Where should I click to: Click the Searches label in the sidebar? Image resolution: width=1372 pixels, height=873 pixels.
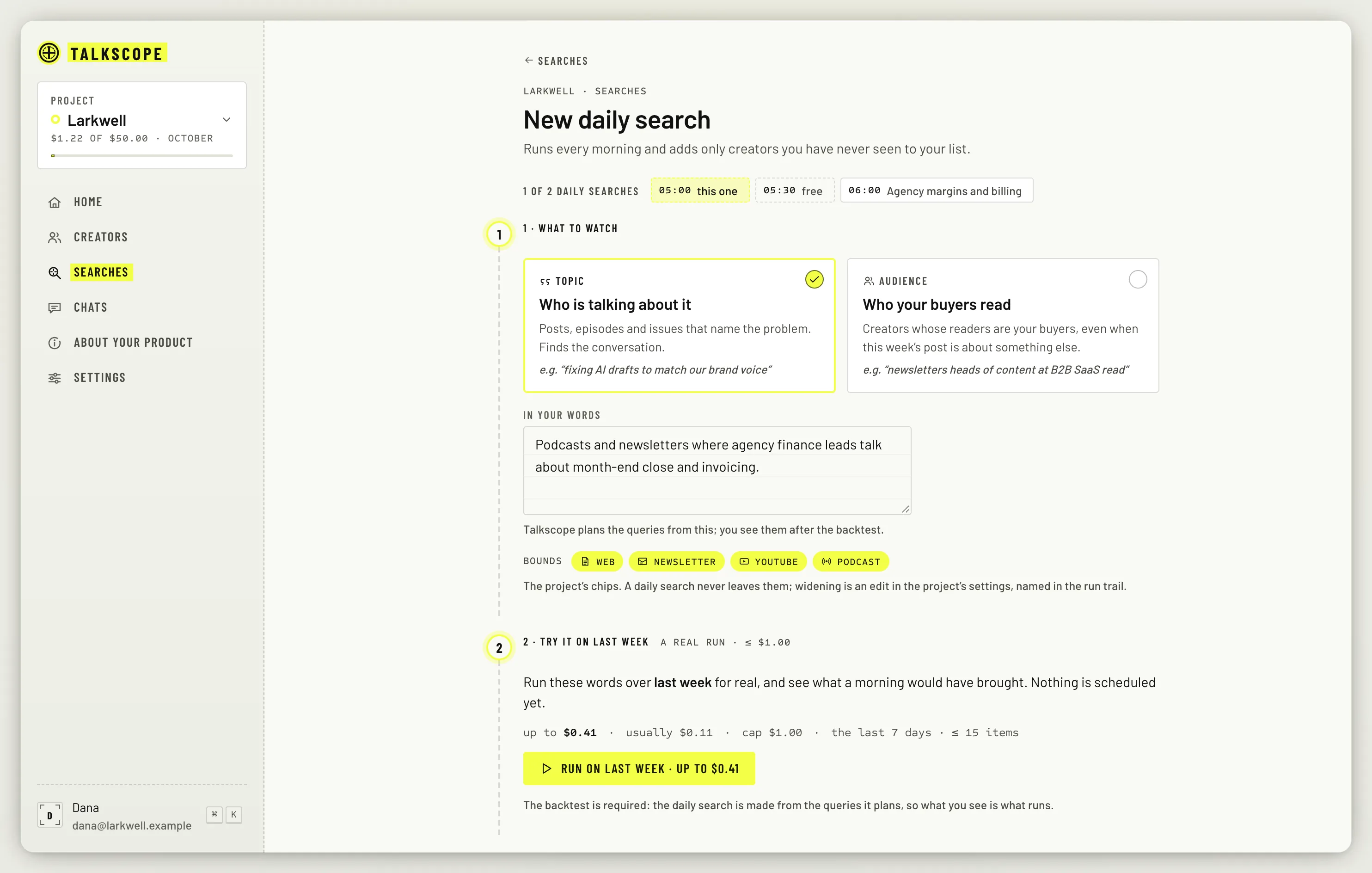101,272
